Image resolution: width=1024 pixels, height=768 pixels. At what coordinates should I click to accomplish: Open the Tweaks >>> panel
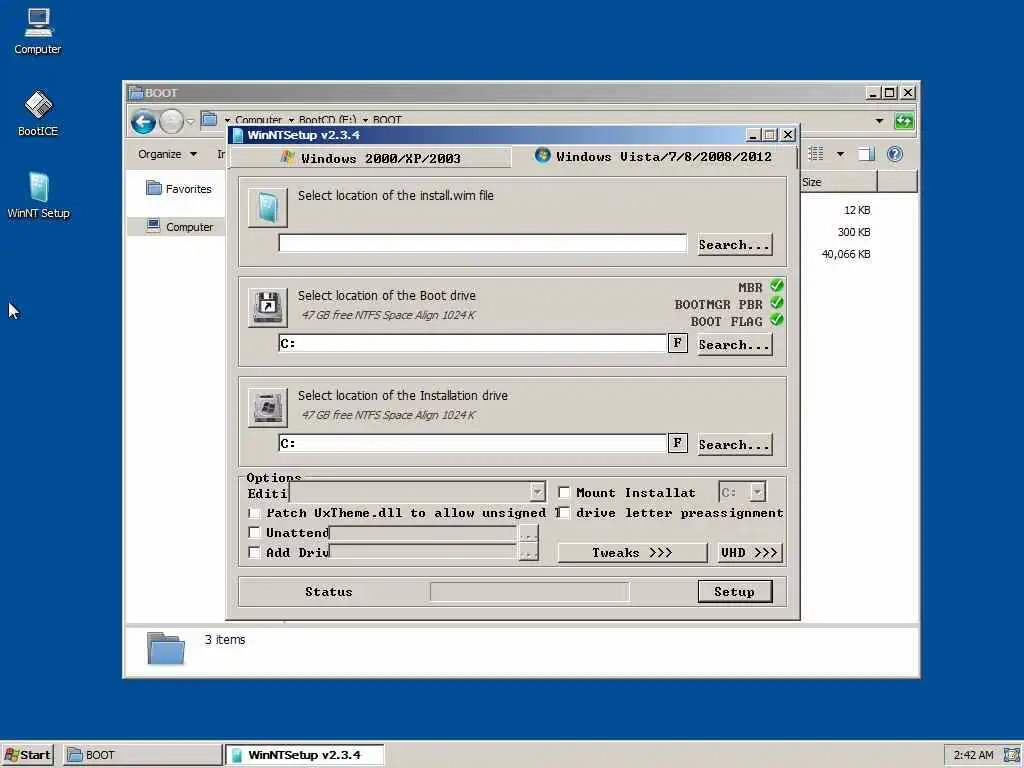[632, 552]
